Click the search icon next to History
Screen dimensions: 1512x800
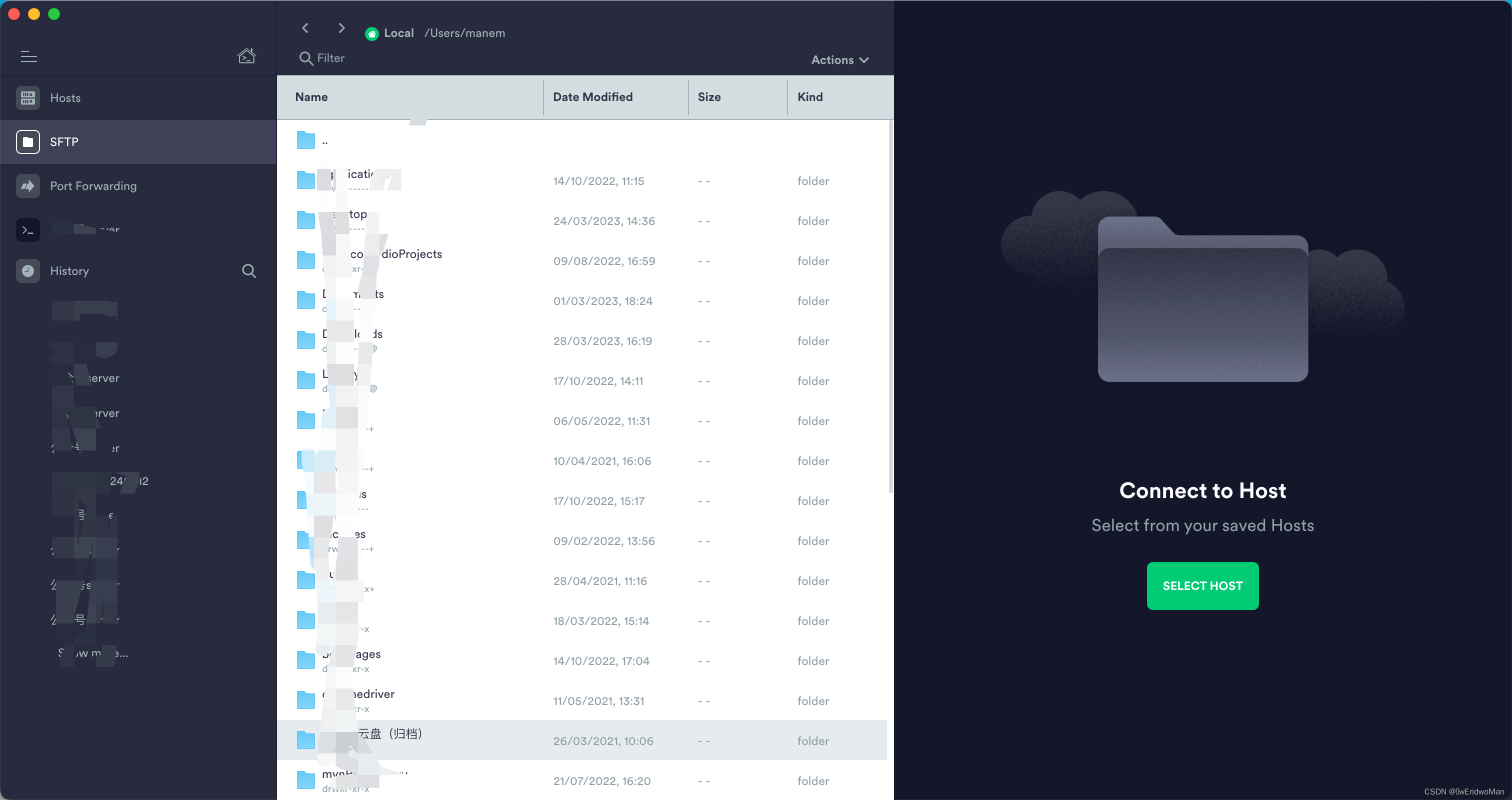click(249, 270)
